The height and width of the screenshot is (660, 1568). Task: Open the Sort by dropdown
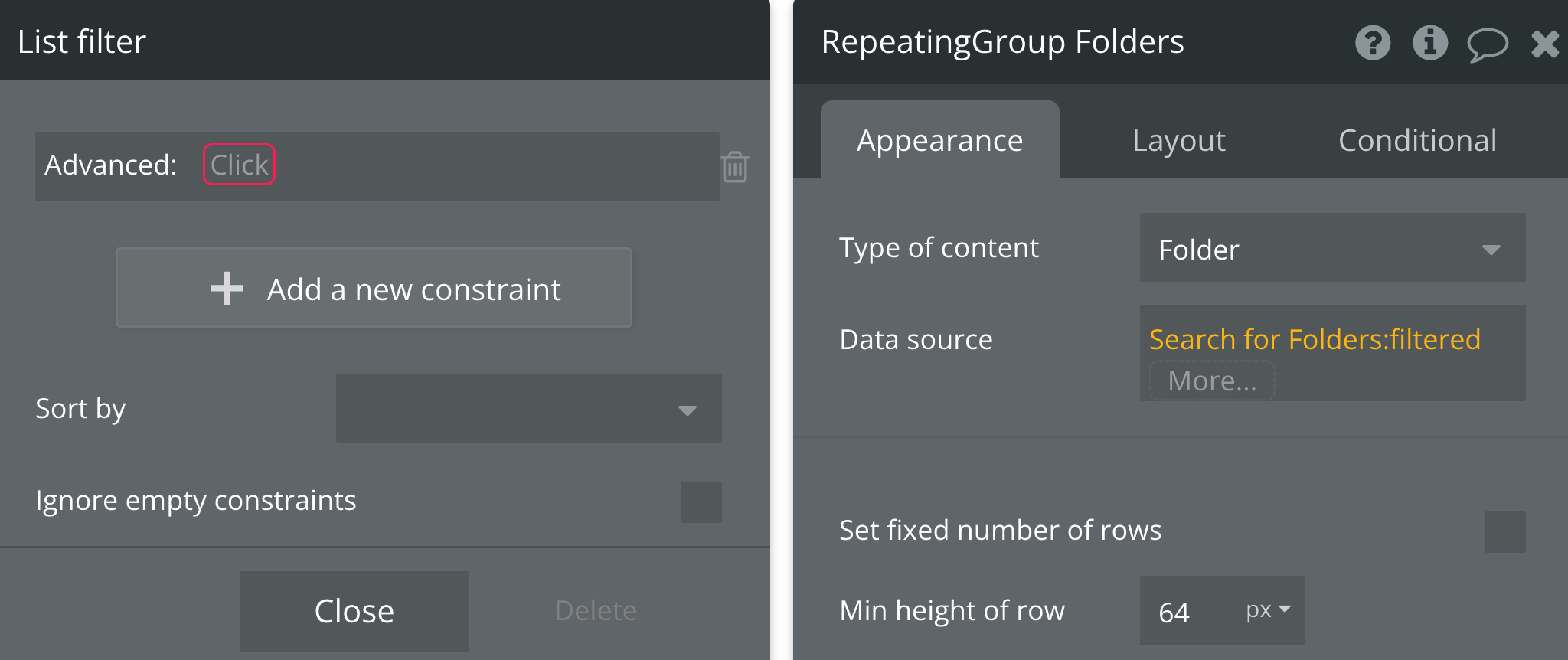pos(528,408)
